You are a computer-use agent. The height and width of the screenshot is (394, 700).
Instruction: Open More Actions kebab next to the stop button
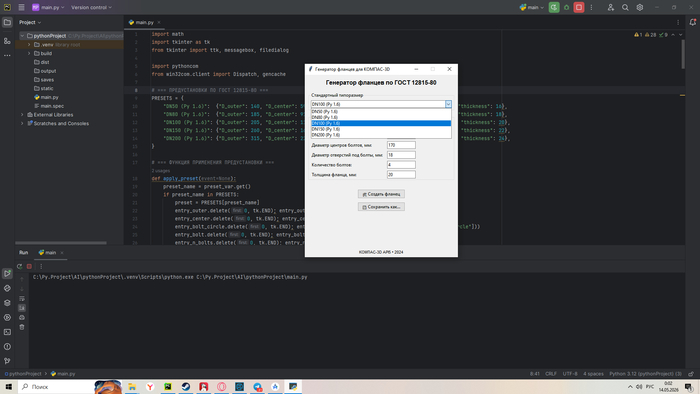click(x=592, y=8)
